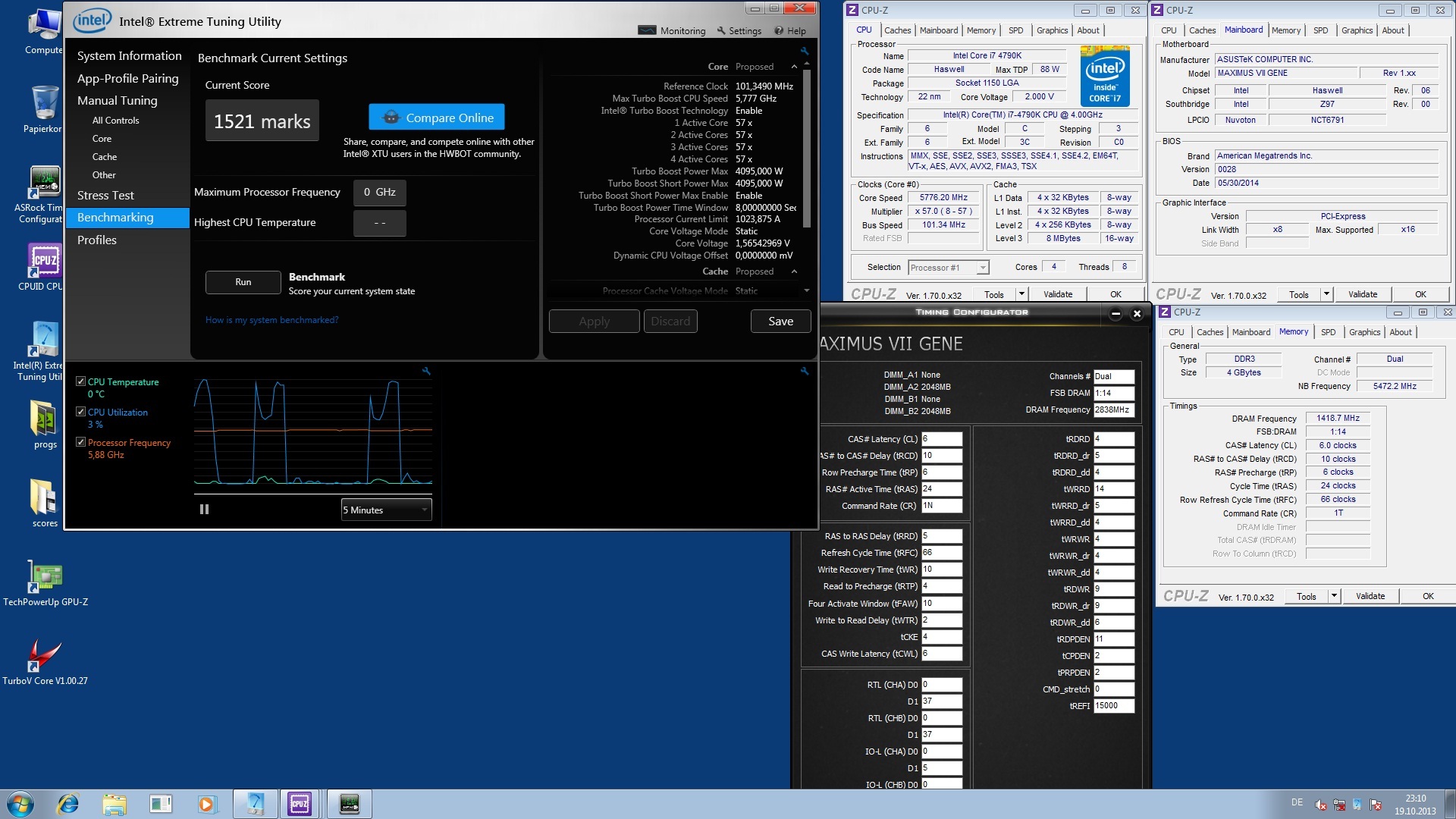The width and height of the screenshot is (1456, 819).
Task: Click Validate in CPU-Z CPU window
Action: (1058, 294)
